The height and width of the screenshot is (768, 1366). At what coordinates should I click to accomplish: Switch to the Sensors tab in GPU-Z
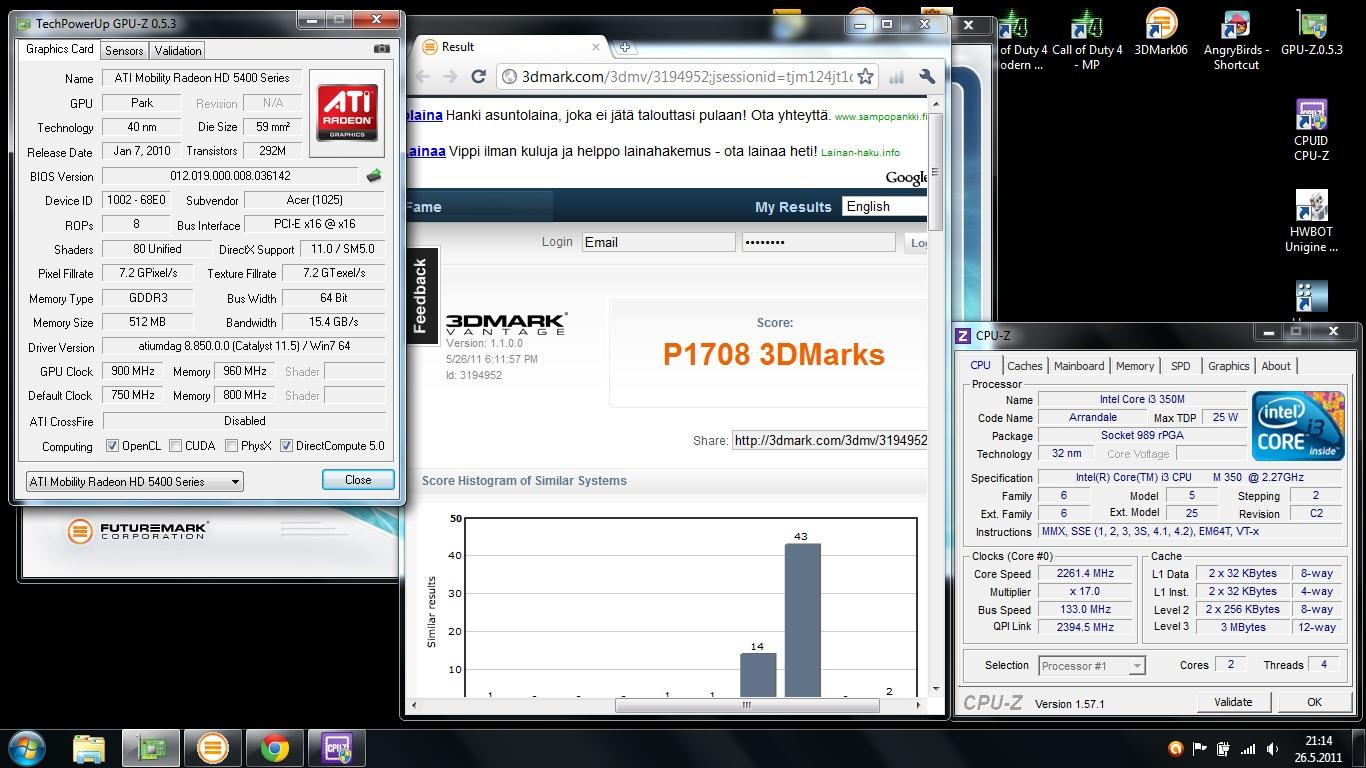124,50
